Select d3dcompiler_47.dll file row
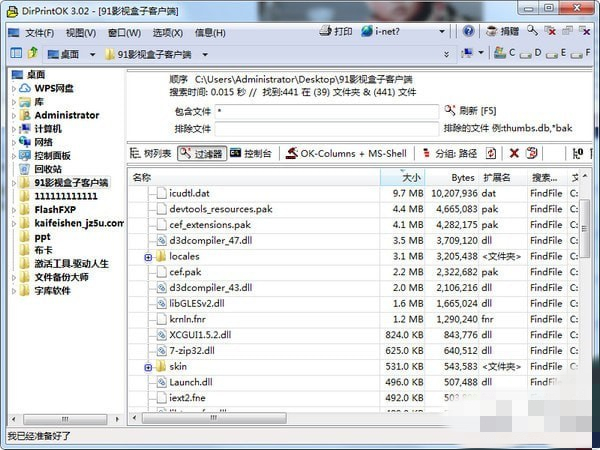This screenshot has height=450, width=600. (x=210, y=241)
